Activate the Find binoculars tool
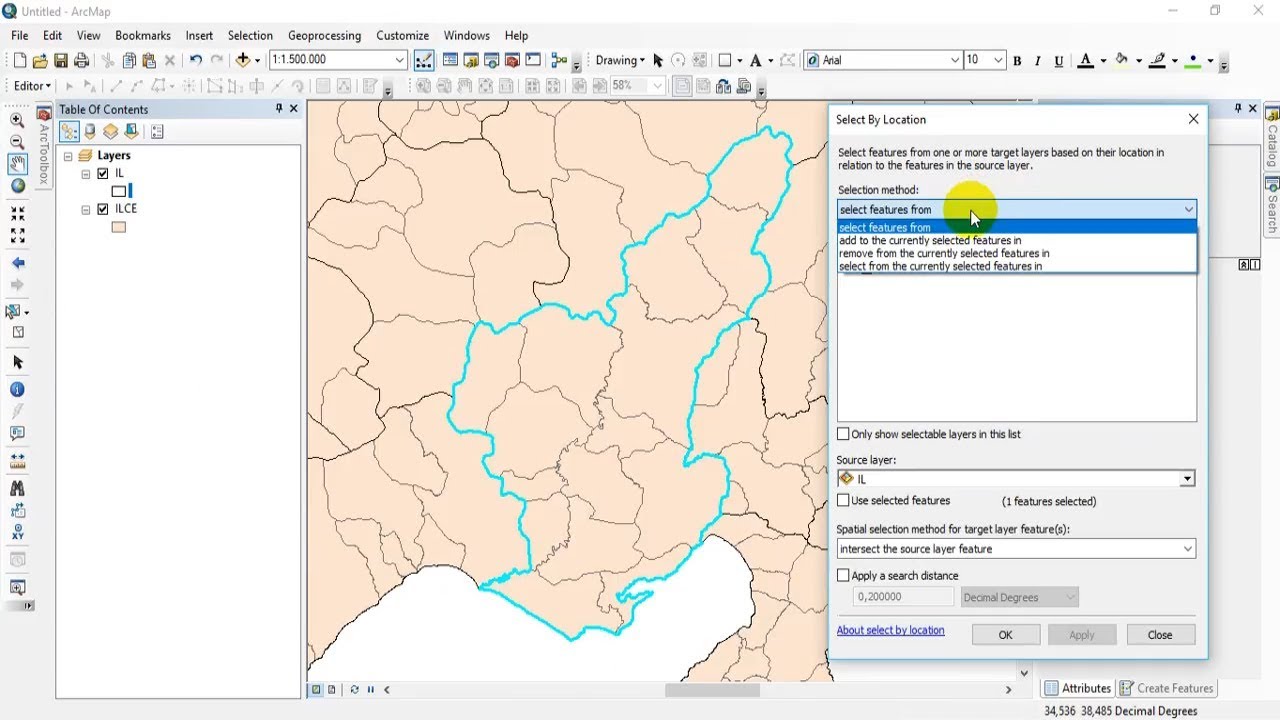This screenshot has width=1280, height=720. (17, 489)
